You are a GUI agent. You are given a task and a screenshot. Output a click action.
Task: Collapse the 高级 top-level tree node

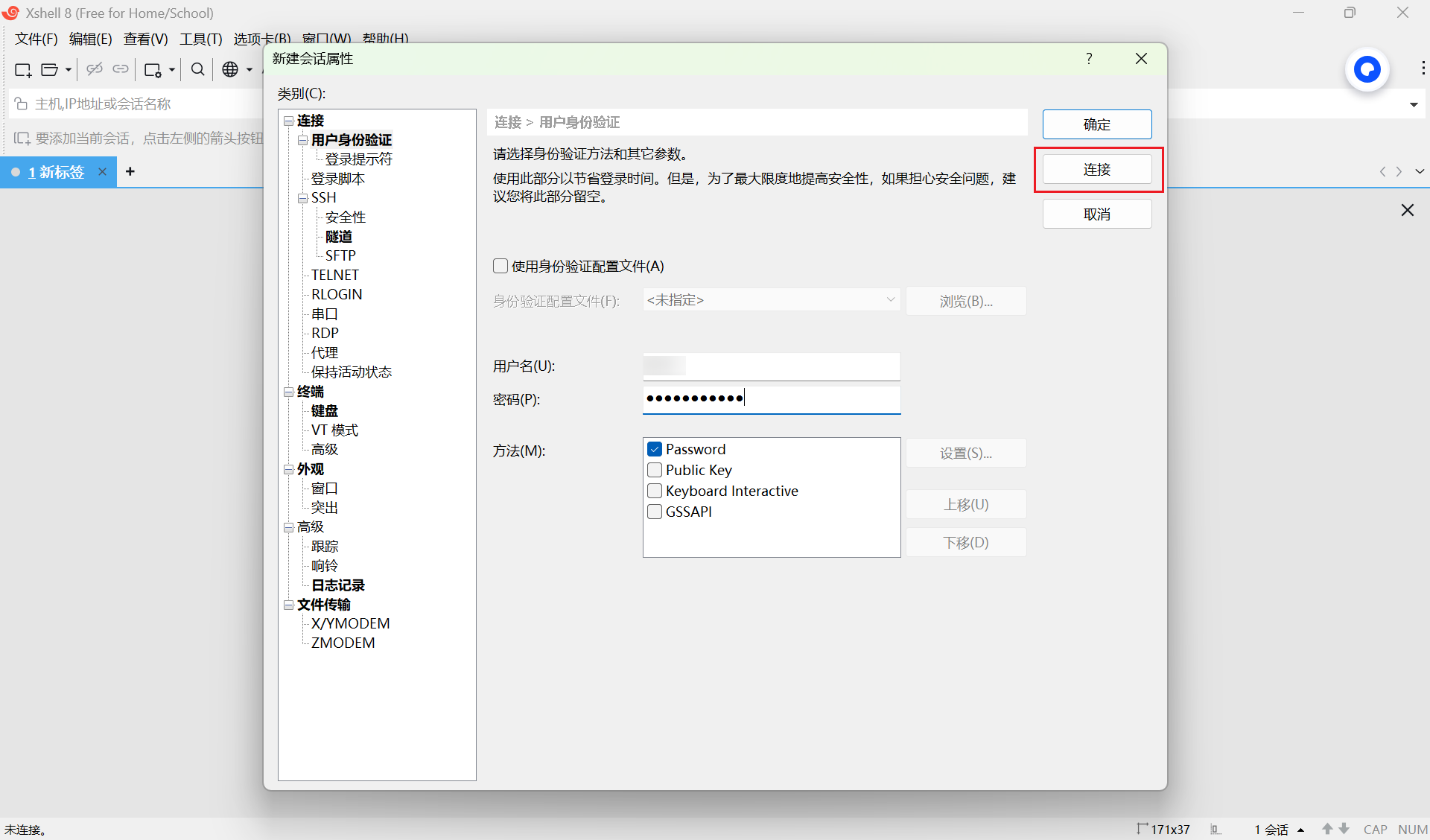pyautogui.click(x=288, y=527)
